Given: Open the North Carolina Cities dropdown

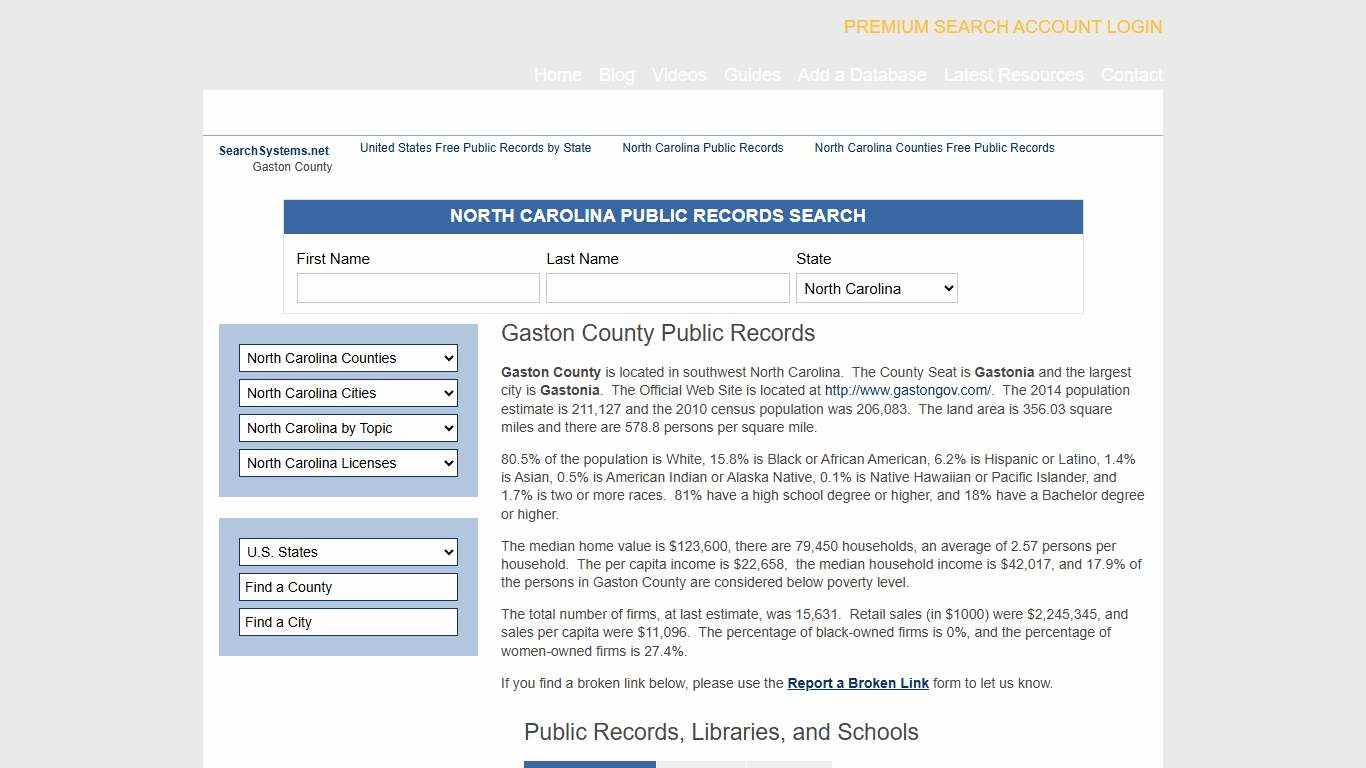Looking at the screenshot, I should (348, 392).
